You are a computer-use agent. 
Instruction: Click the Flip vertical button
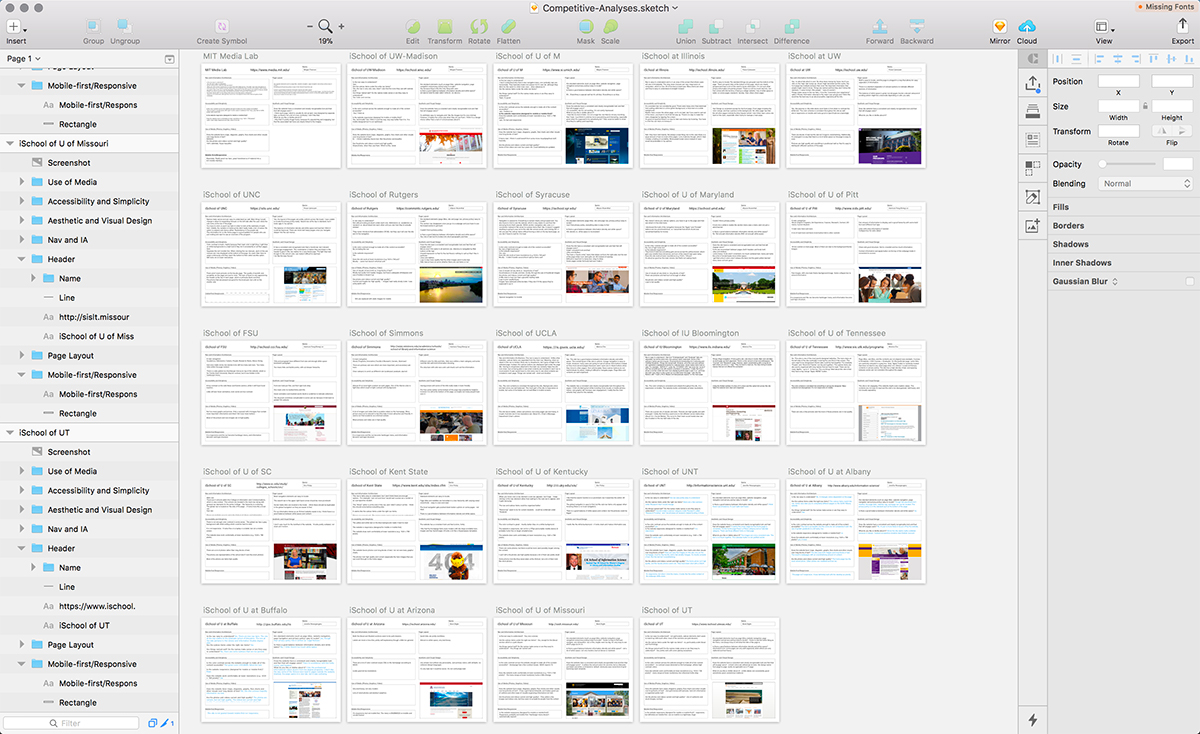(1184, 130)
